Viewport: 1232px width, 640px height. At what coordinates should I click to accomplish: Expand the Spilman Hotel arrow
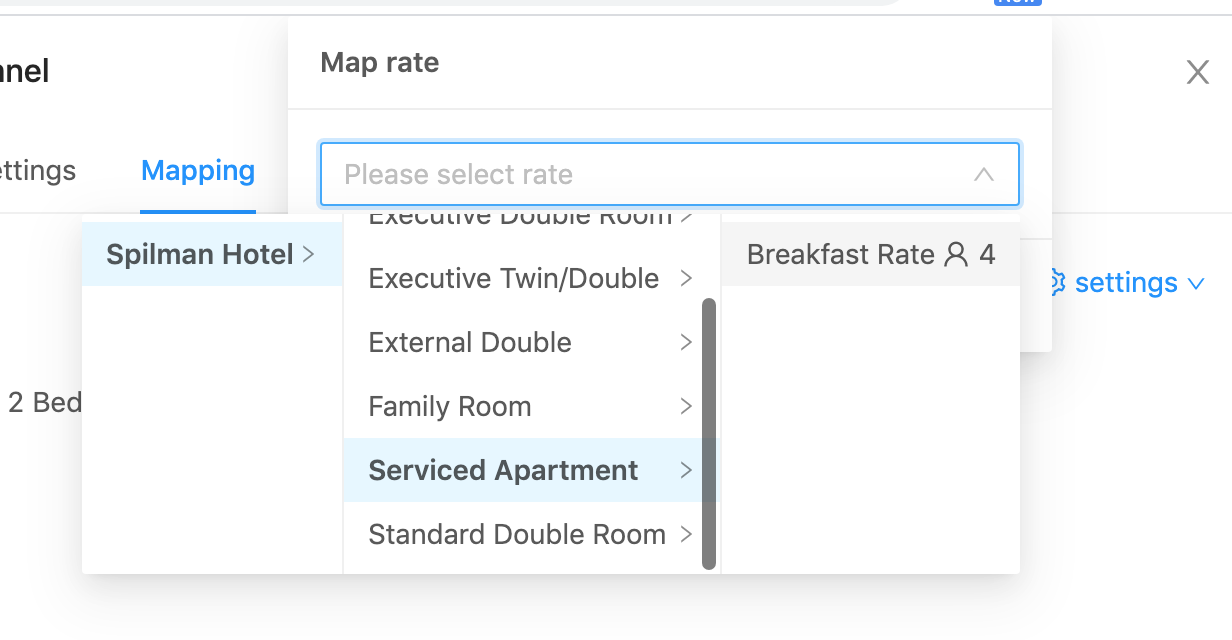click(x=308, y=254)
